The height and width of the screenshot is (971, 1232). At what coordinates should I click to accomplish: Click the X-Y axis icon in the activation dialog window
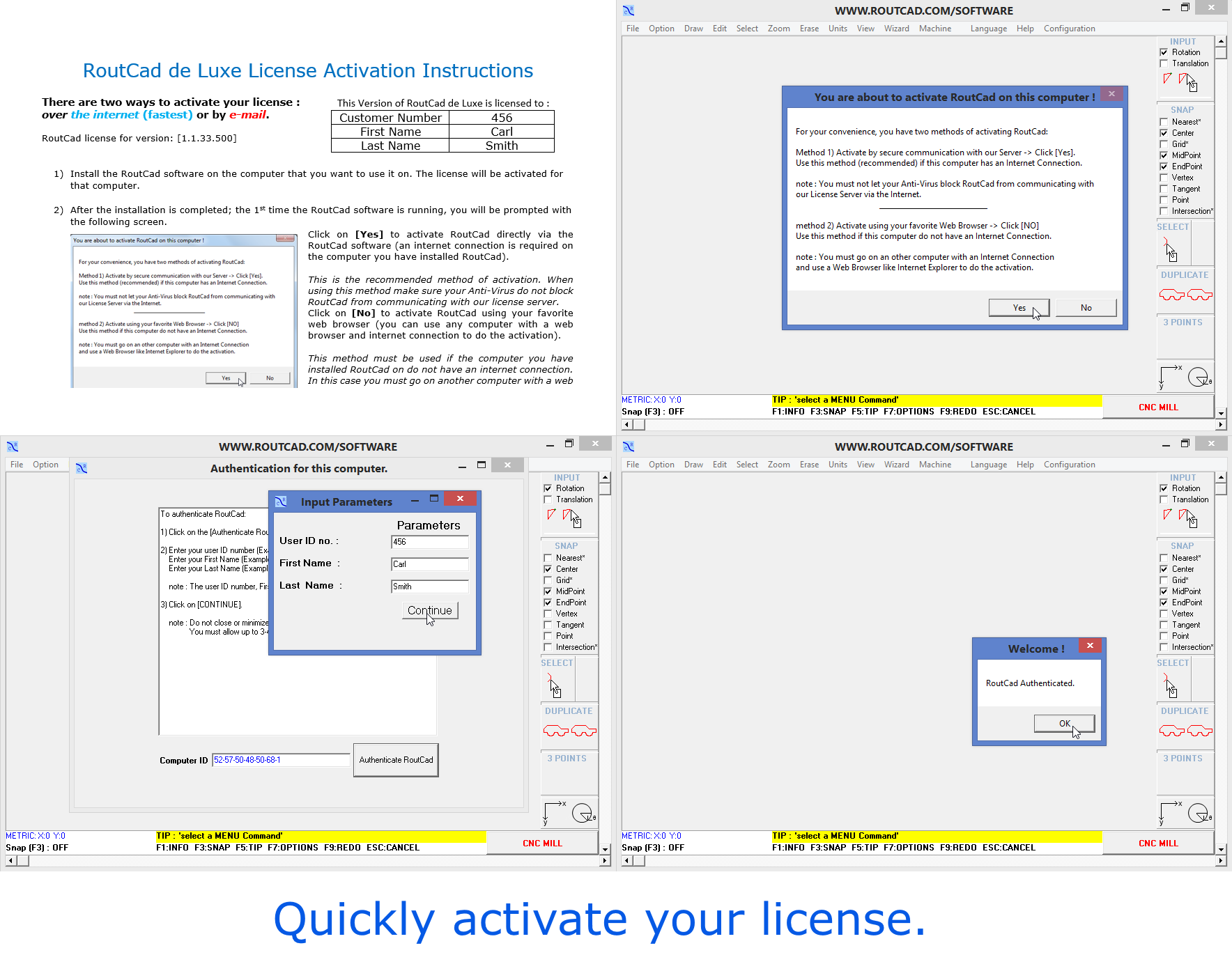tap(1171, 376)
